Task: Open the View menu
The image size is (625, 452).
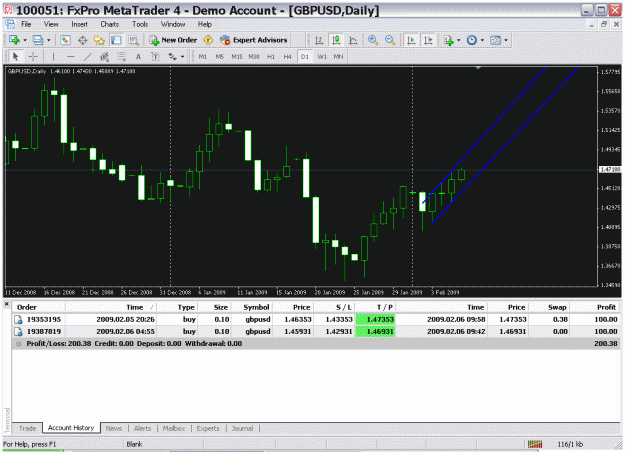Action: click(x=51, y=24)
